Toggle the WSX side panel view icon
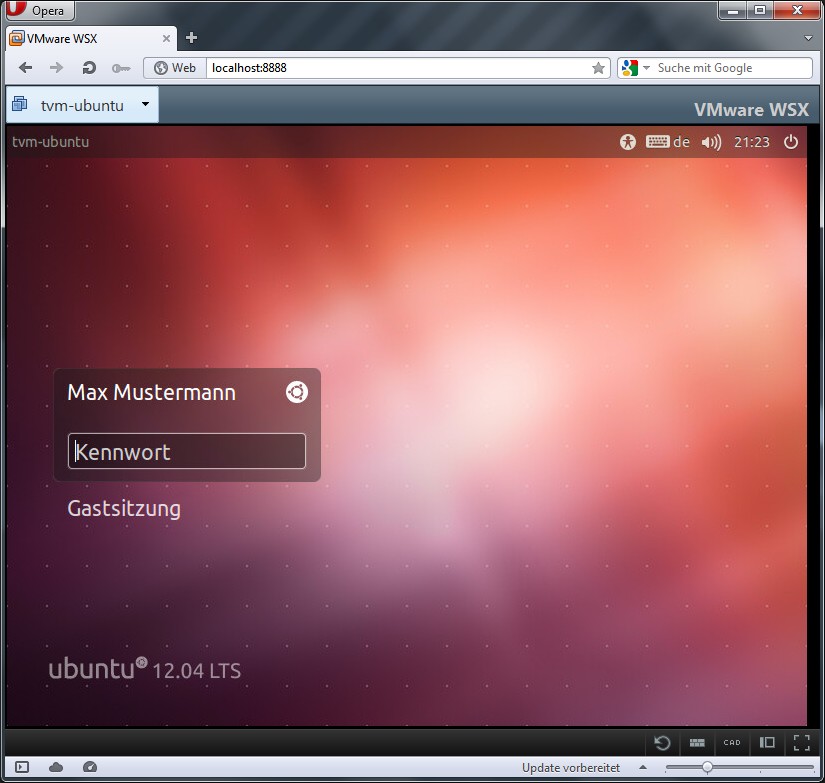 (767, 742)
